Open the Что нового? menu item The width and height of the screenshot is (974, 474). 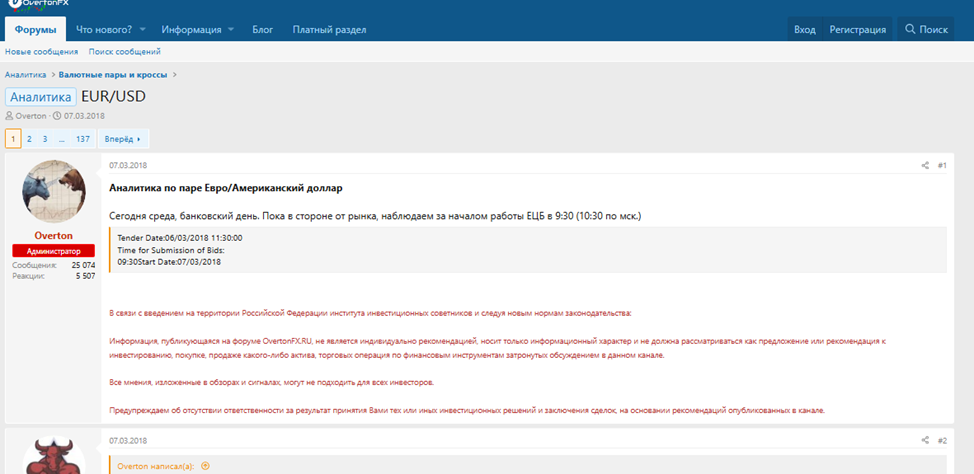point(104,29)
